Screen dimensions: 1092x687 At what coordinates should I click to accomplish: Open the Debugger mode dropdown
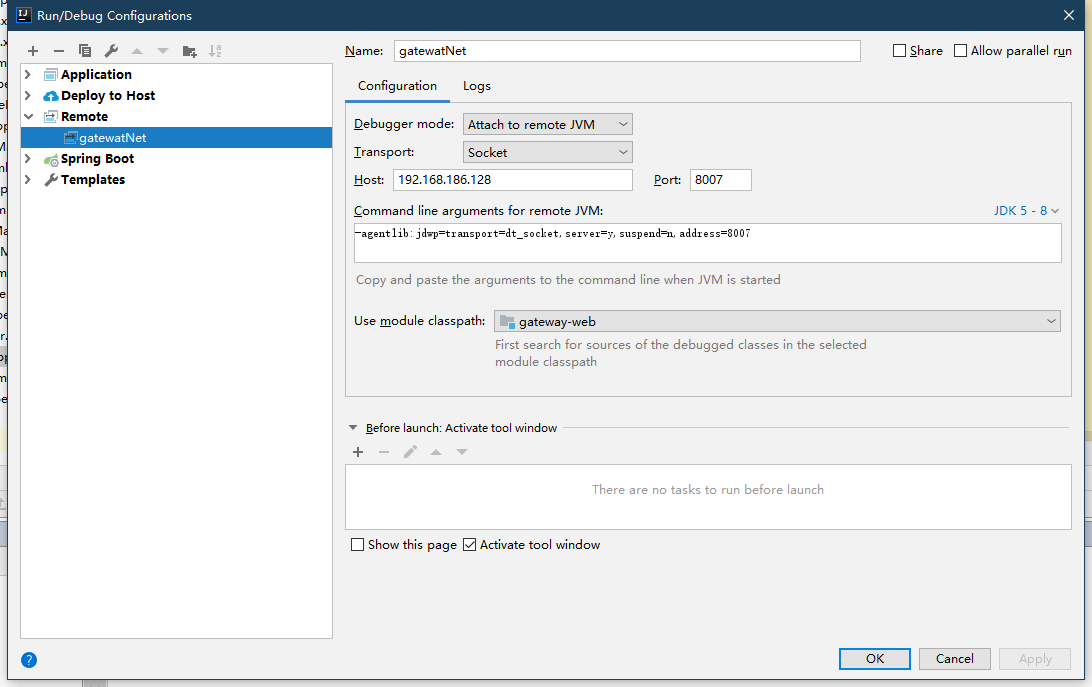[547, 123]
